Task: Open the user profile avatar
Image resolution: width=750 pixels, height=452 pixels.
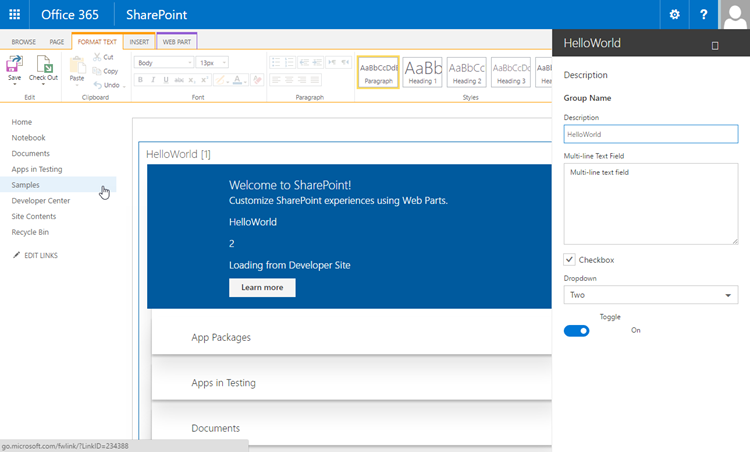Action: point(735,14)
